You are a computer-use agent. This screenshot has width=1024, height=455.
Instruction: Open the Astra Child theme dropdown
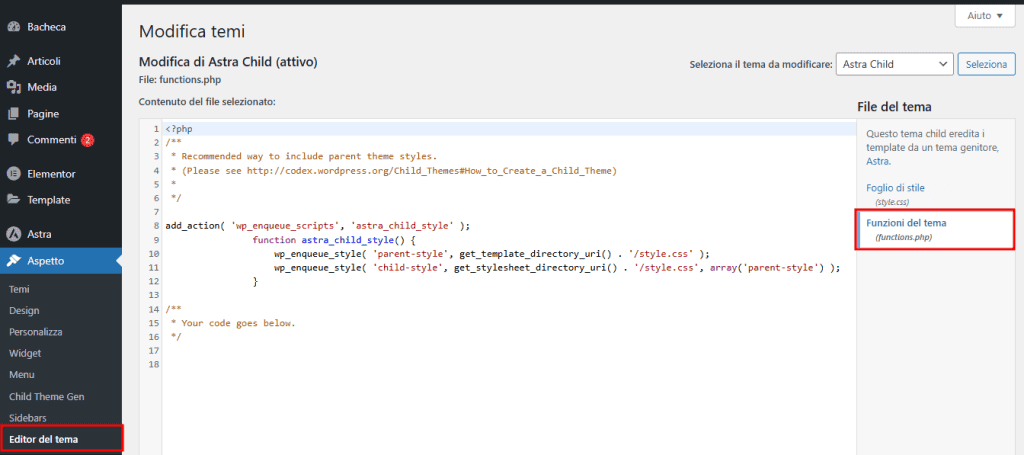pos(894,65)
